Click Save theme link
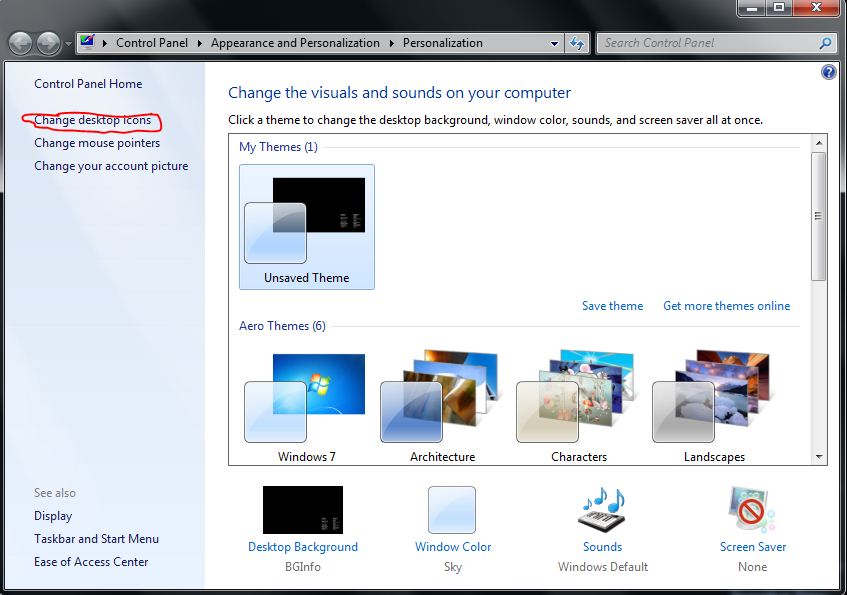The image size is (847, 595). click(x=613, y=306)
